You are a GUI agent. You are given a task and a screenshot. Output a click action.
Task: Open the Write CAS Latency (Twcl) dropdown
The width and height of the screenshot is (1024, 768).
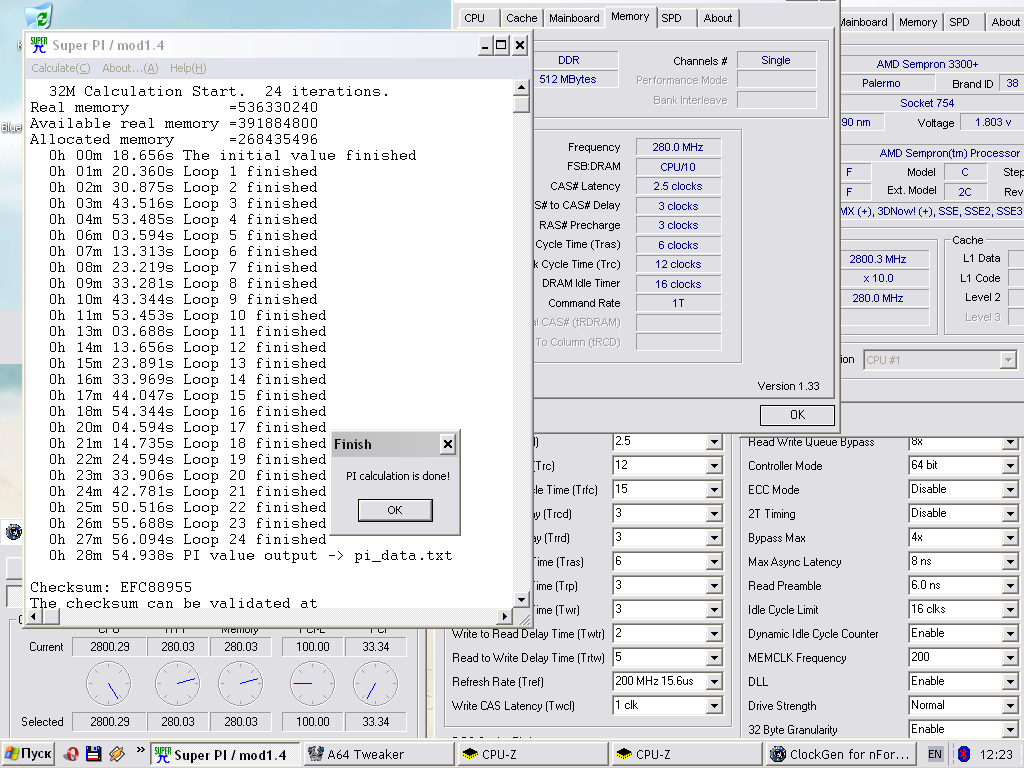[714, 707]
